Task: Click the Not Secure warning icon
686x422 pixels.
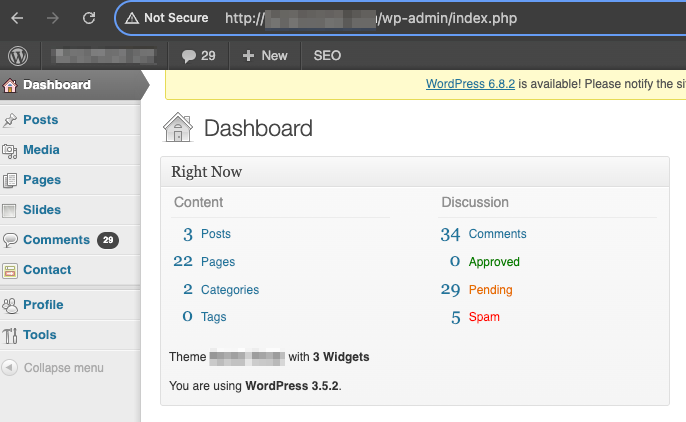Action: 132,18
